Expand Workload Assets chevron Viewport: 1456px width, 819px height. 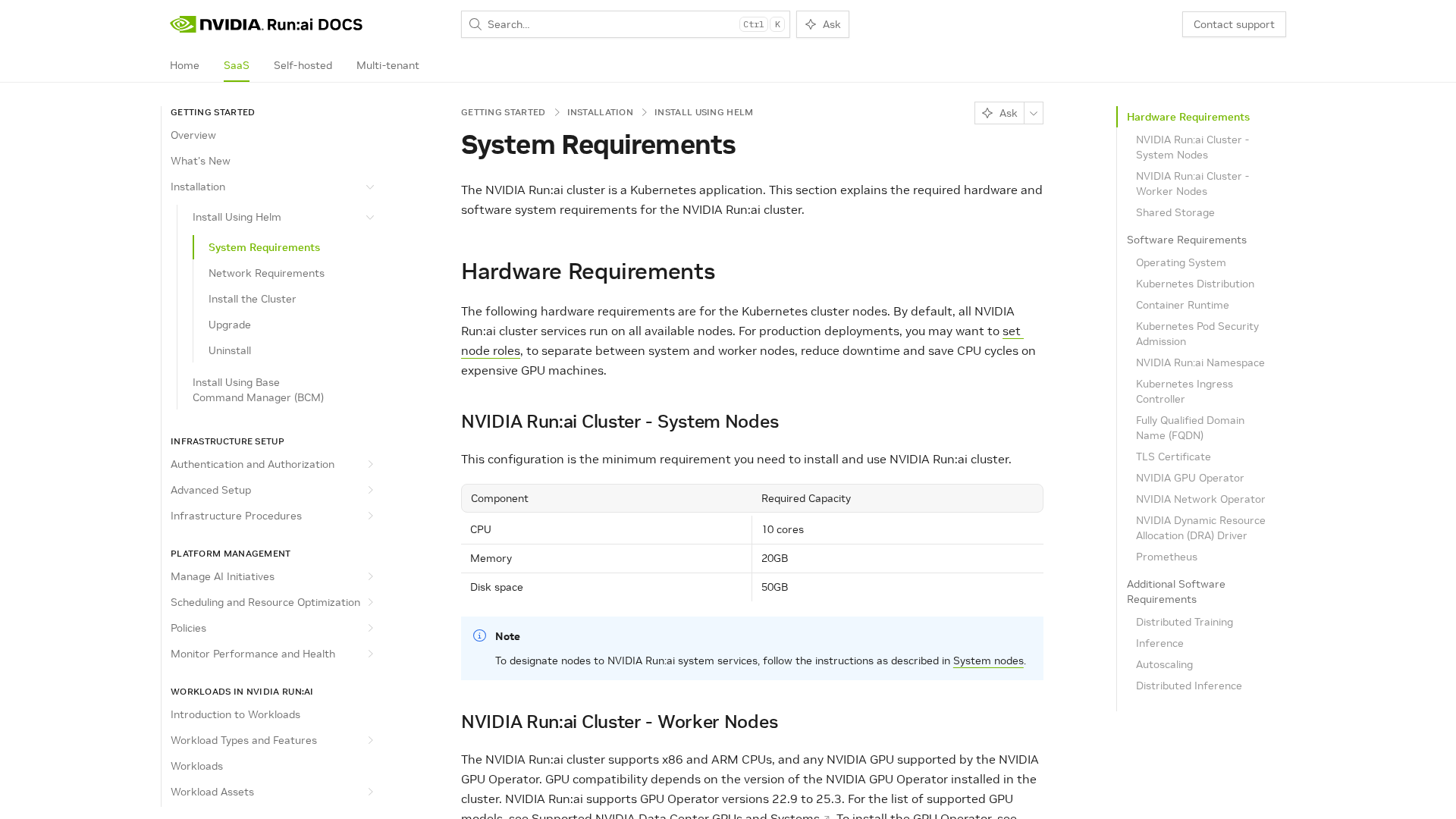point(370,792)
